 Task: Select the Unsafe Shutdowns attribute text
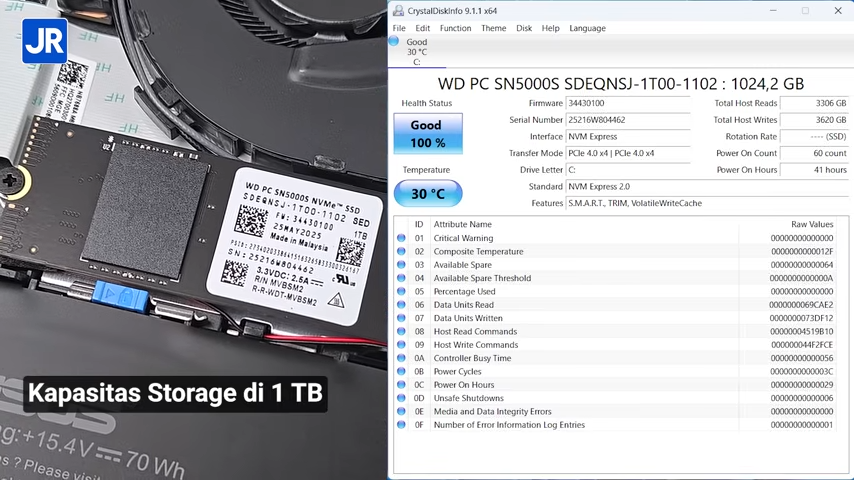pyautogui.click(x=468, y=398)
